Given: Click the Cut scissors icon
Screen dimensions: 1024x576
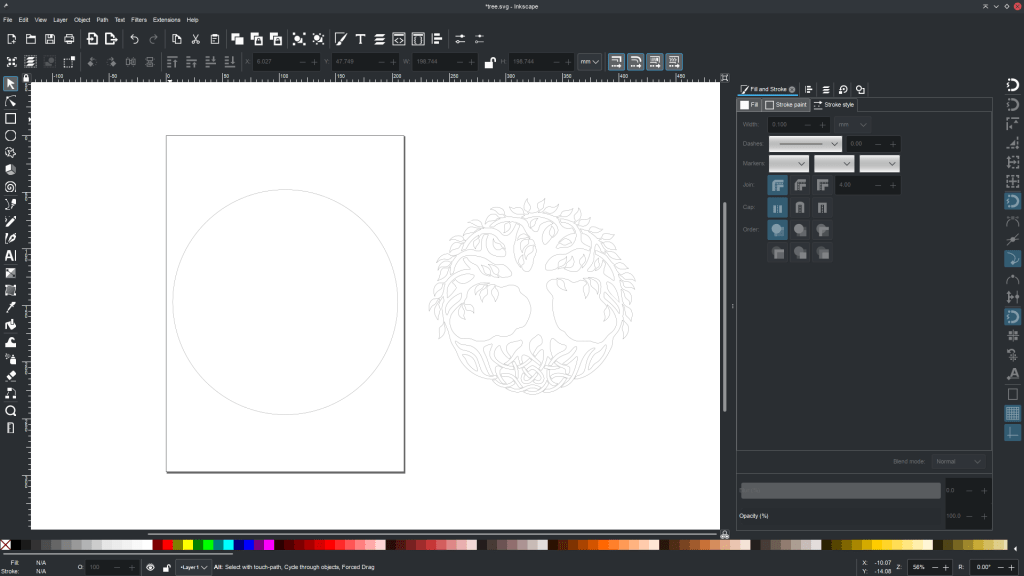Looking at the screenshot, I should [195, 39].
